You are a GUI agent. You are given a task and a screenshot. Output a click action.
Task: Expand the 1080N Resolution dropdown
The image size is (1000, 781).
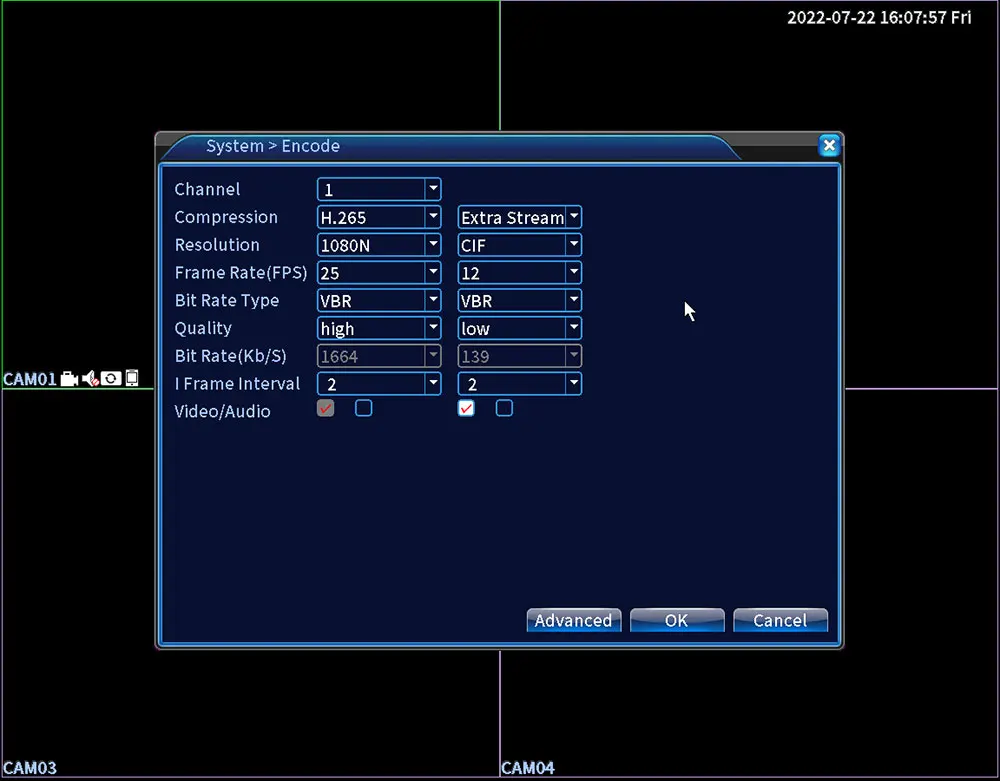pos(379,245)
